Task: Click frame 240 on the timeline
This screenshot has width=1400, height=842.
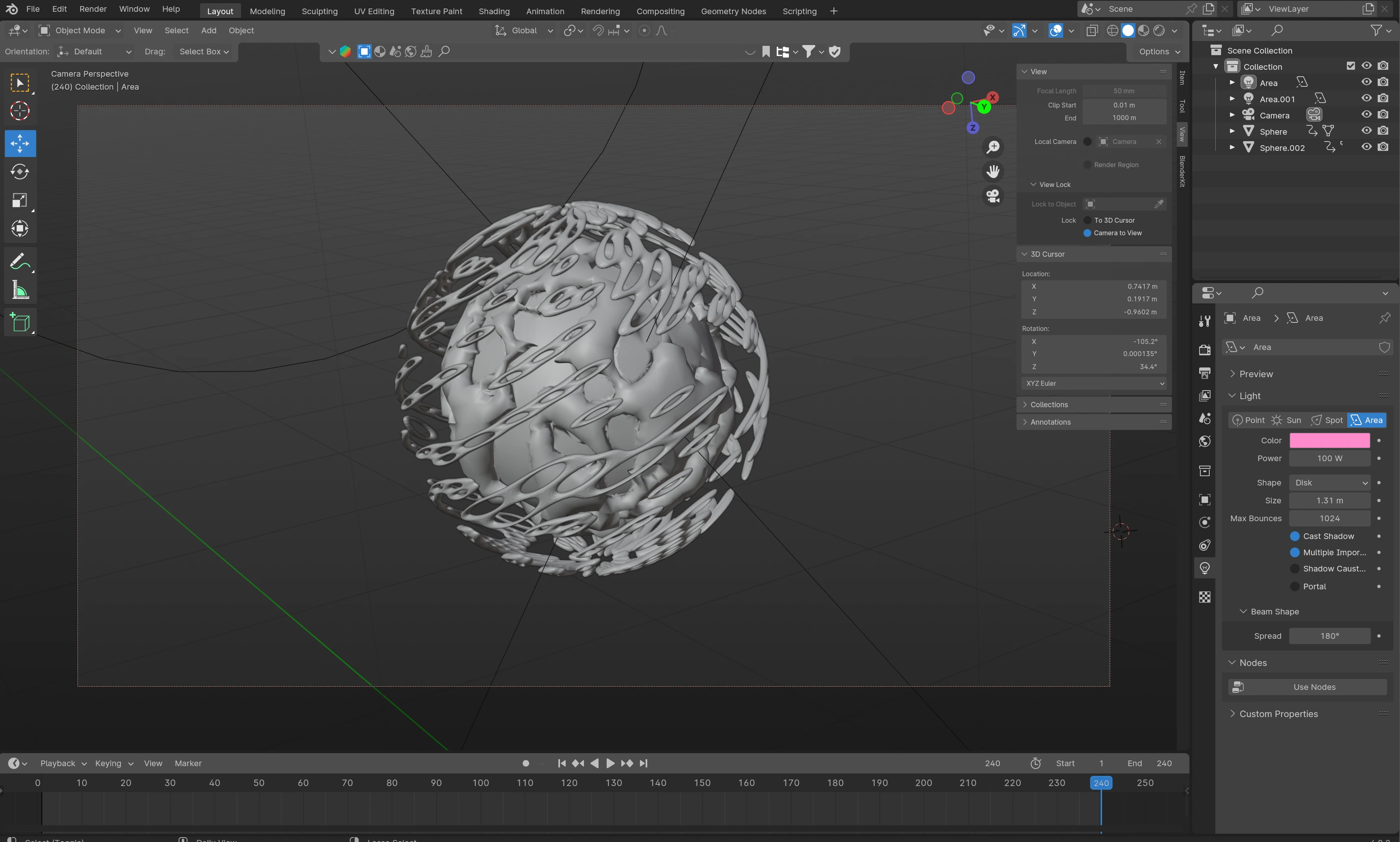Action: point(1100,782)
